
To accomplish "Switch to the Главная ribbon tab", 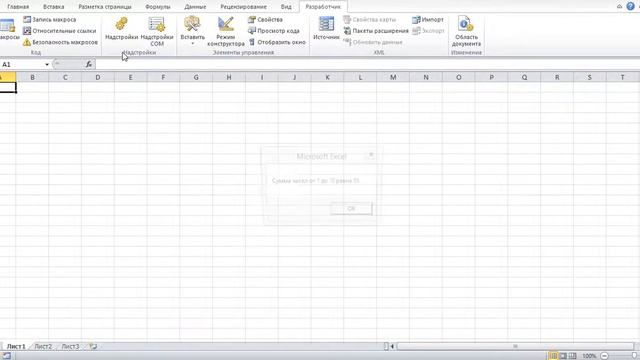I will (18, 7).
